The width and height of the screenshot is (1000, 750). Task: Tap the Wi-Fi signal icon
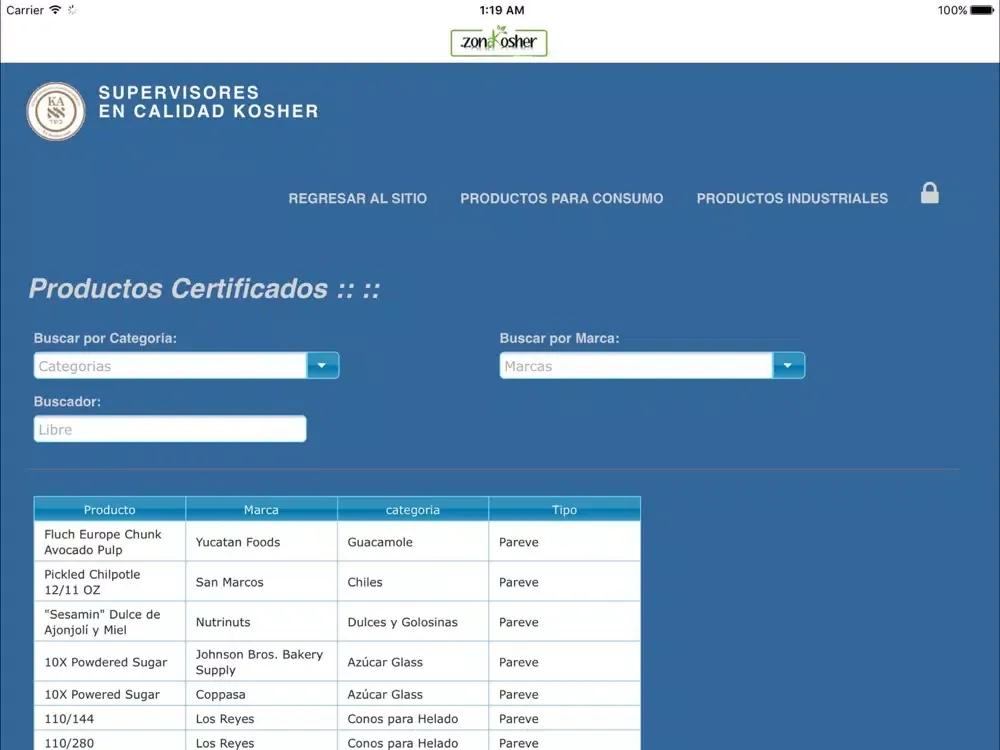(x=55, y=10)
